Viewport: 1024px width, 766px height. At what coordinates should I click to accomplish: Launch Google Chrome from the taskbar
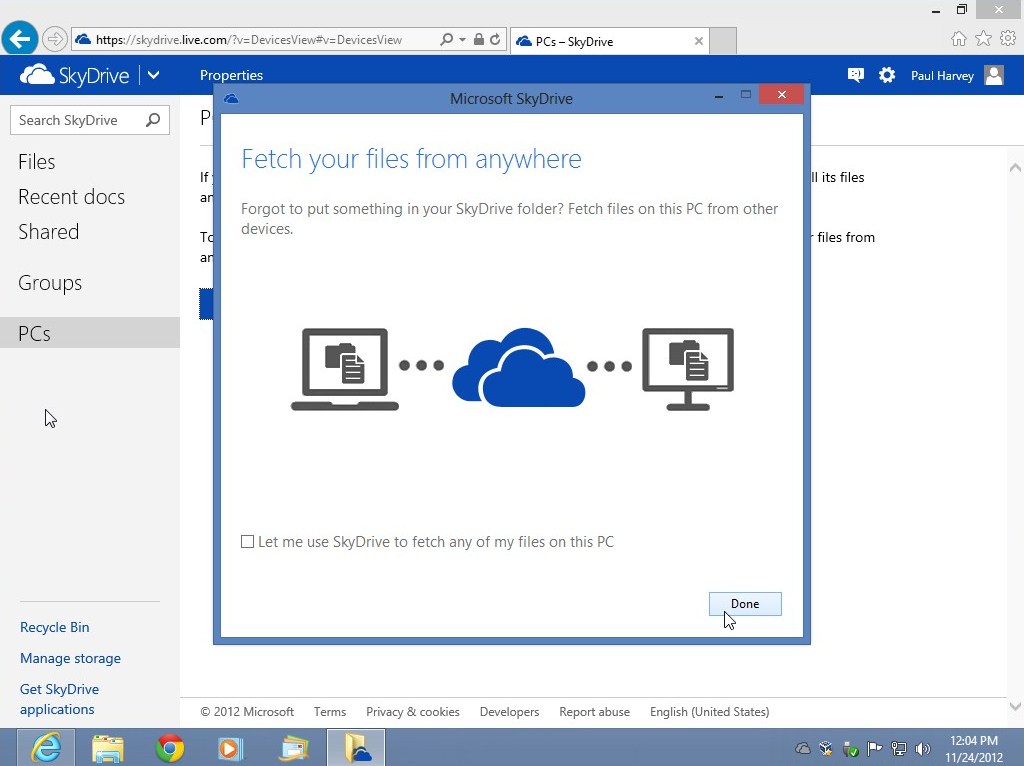point(170,747)
